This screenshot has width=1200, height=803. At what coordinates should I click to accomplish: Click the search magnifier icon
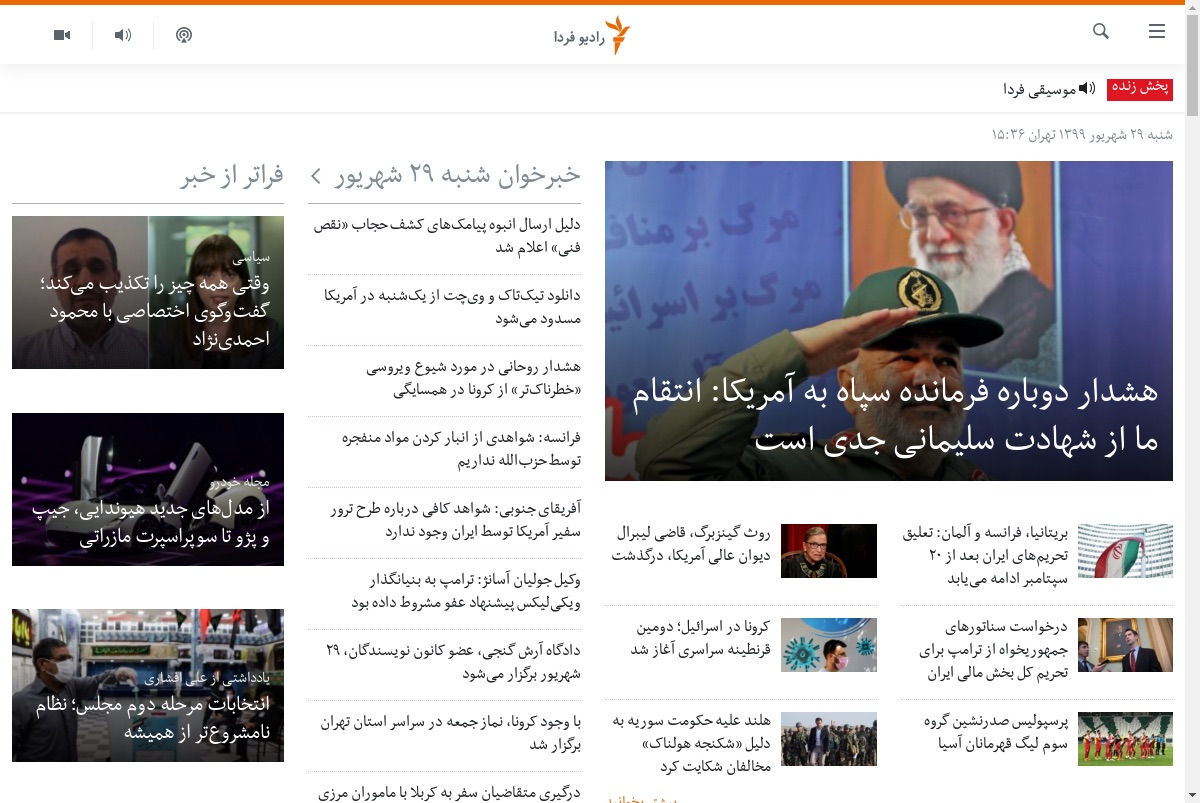1101,32
